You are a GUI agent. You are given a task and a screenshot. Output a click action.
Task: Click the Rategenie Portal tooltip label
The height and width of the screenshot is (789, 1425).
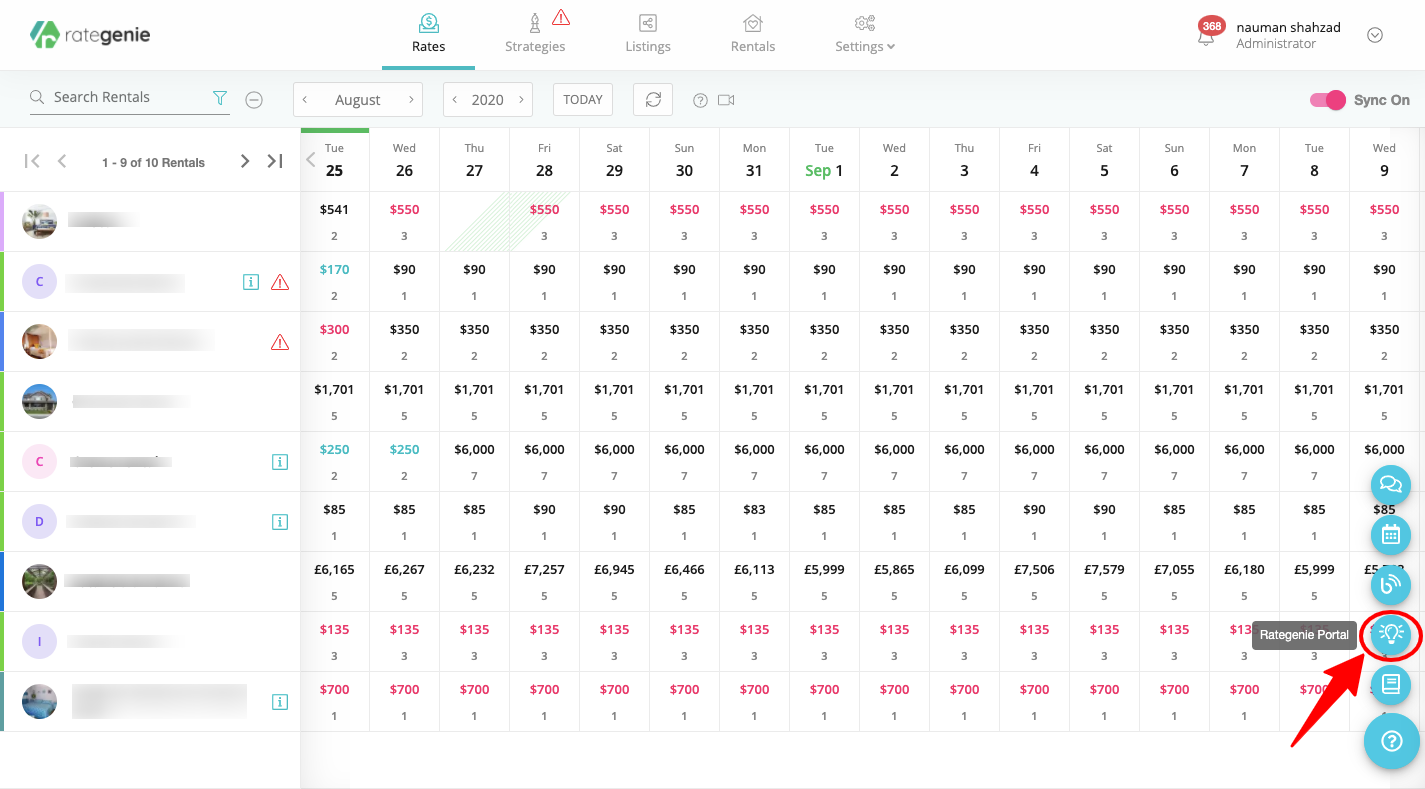[1304, 634]
